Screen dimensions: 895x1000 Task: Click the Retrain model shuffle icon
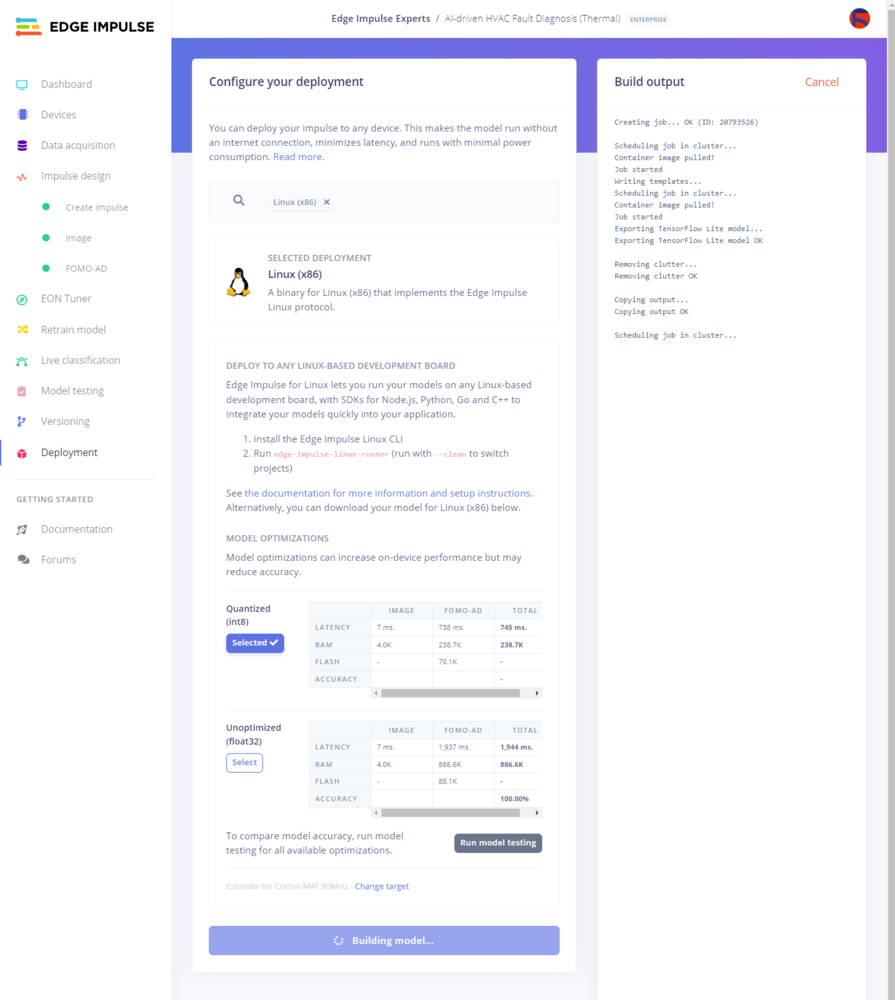(22, 330)
